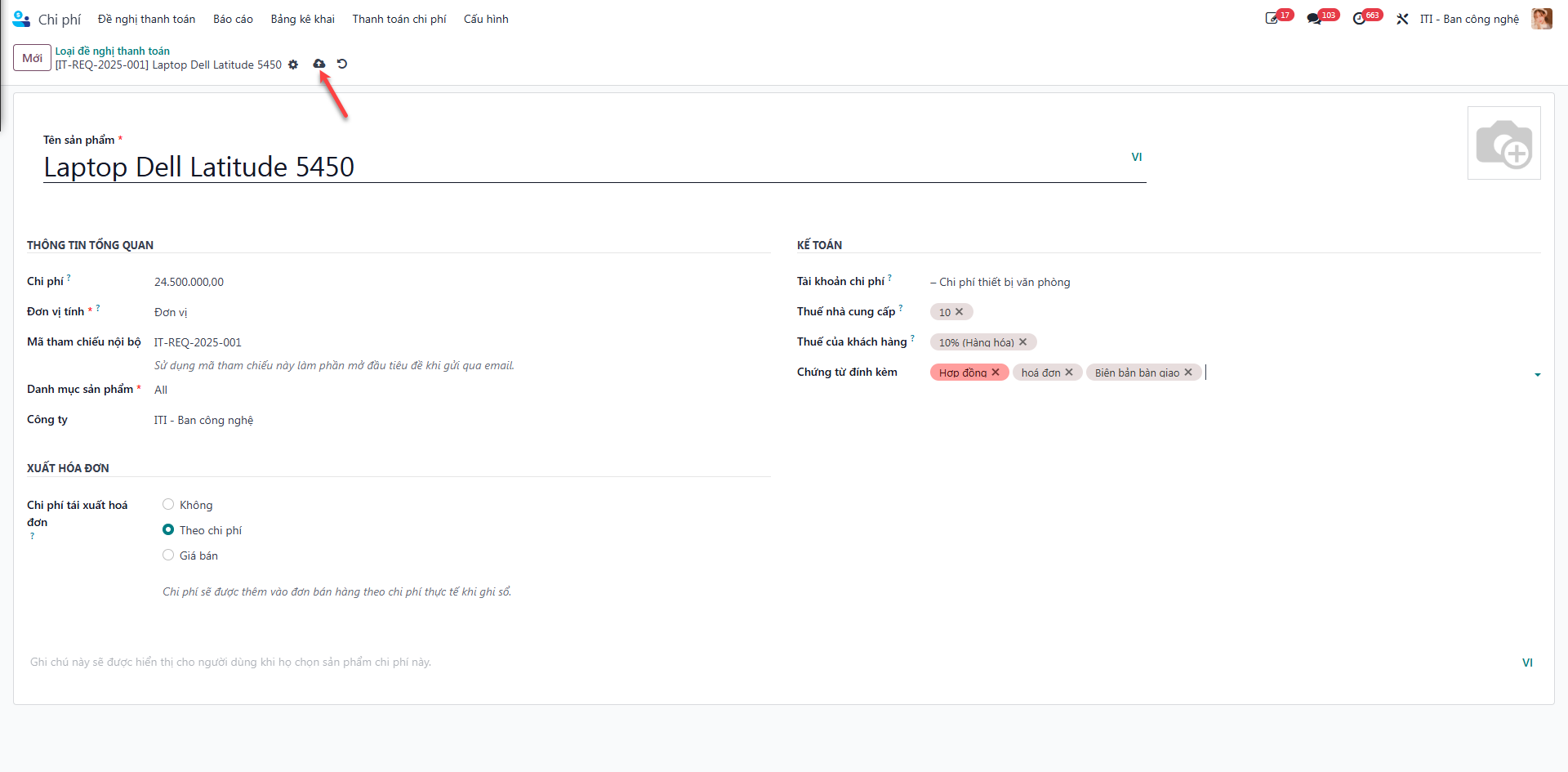Edit the Mã tham chiếu nội bộ field
The height and width of the screenshot is (772, 1568).
[461, 342]
